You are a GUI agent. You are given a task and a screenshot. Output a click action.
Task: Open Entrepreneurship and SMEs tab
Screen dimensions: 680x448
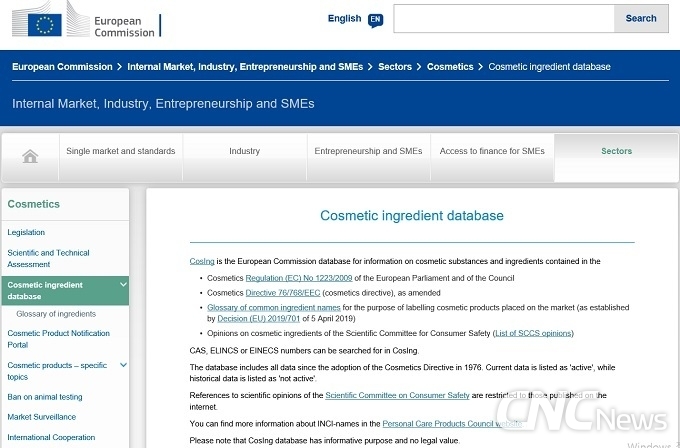click(x=368, y=157)
